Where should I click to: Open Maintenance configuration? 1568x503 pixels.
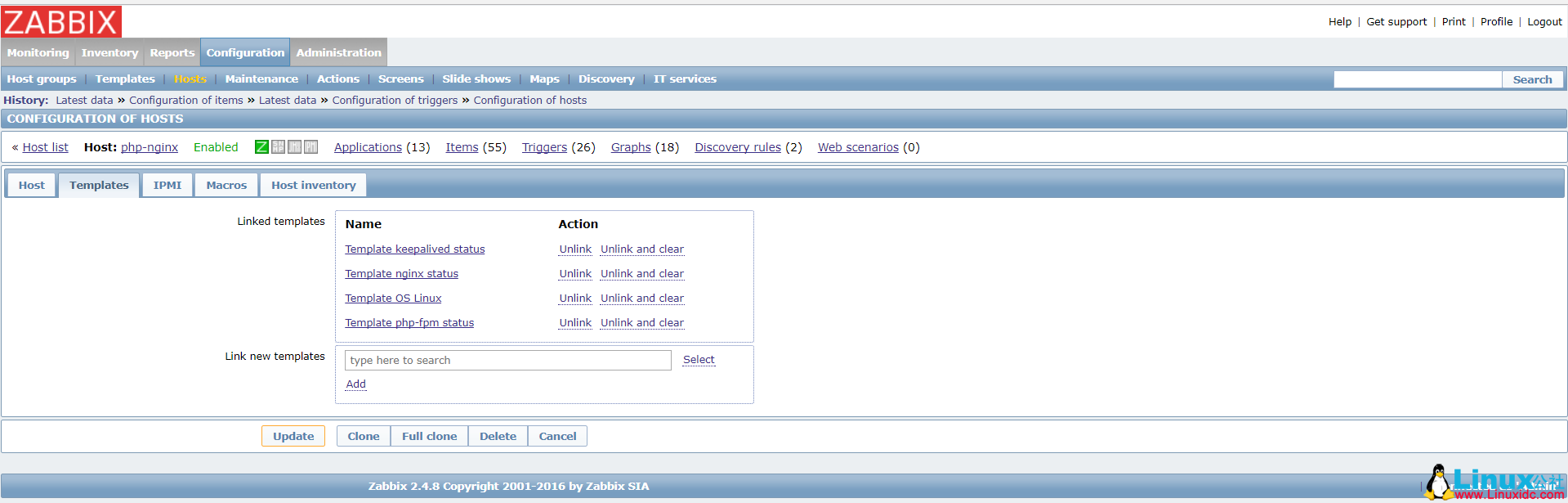point(261,79)
